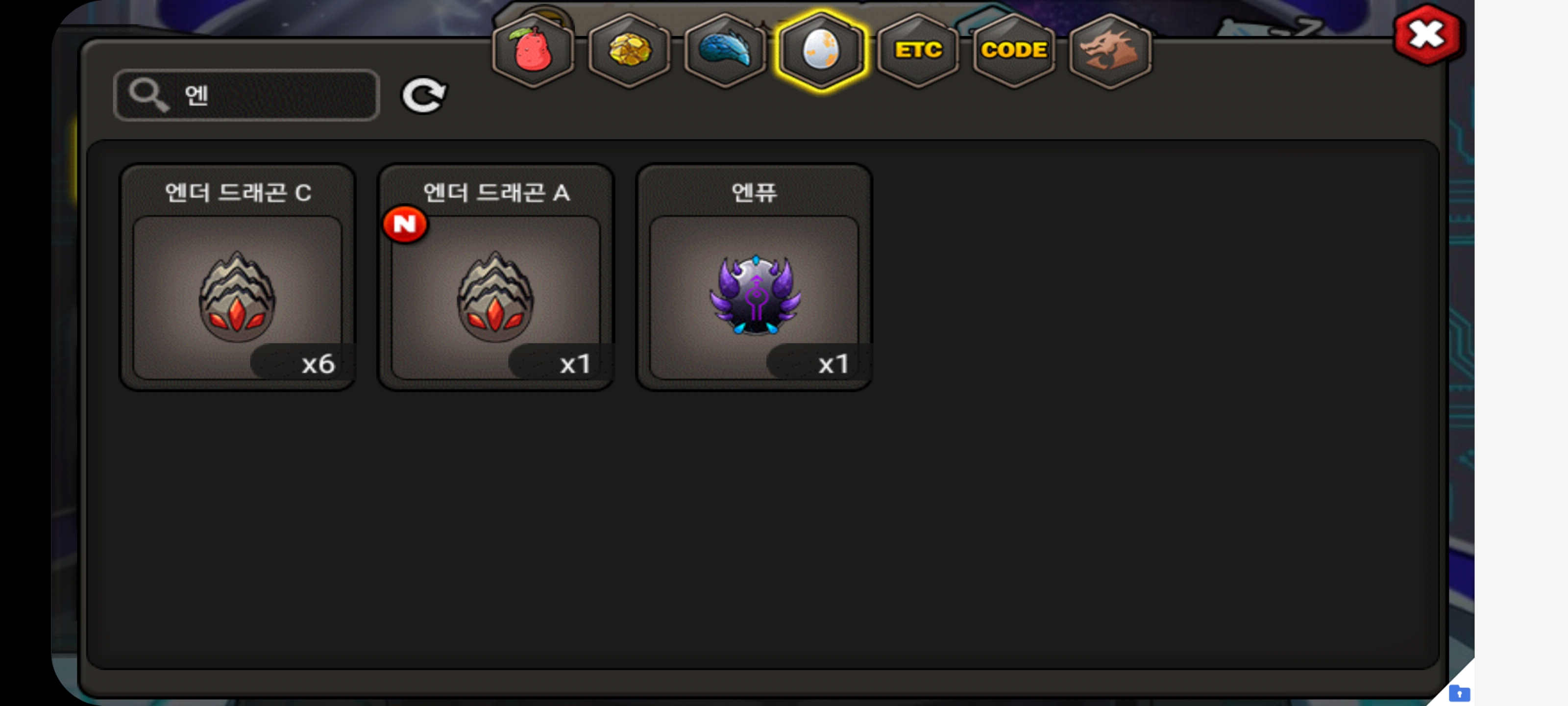Select the gold nugget category tab
Image resolution: width=1568 pixels, height=706 pixels.
coord(629,50)
